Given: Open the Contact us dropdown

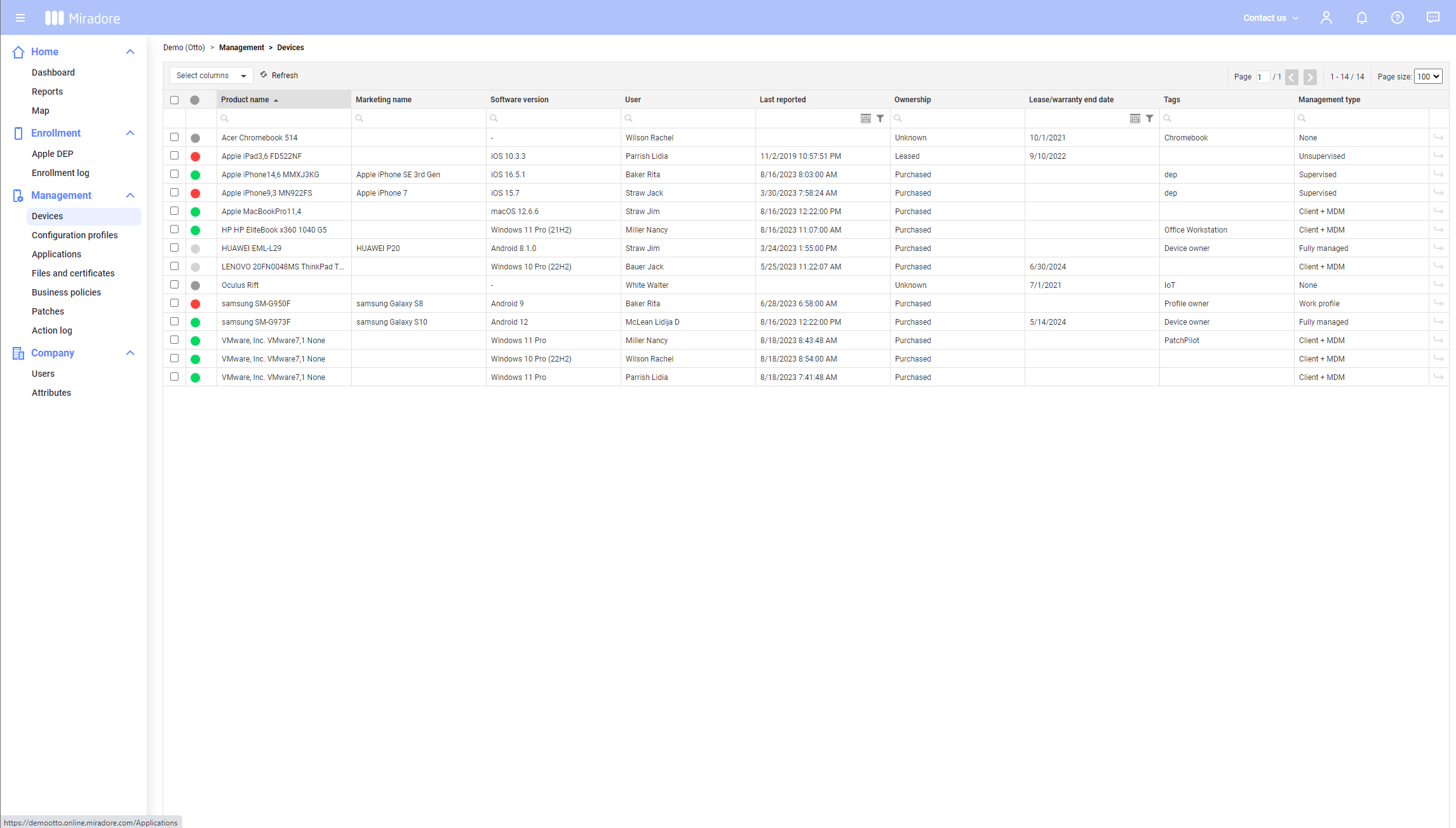Looking at the screenshot, I should point(1271,18).
